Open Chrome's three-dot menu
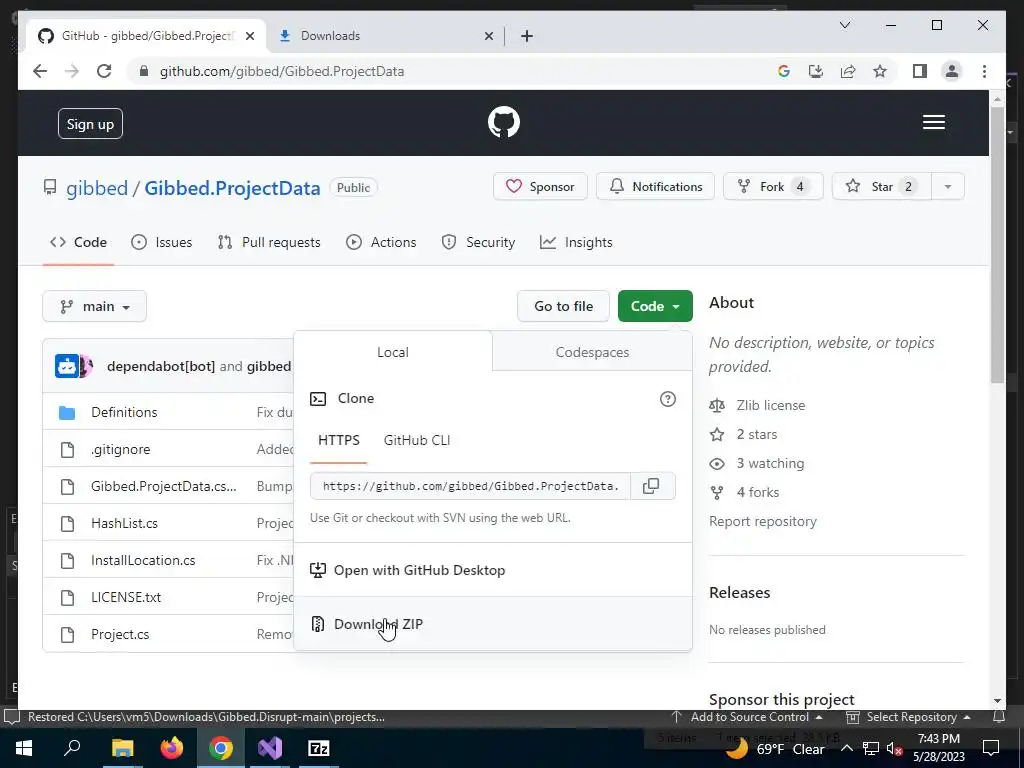Screen dimensions: 1024x768 (984, 71)
